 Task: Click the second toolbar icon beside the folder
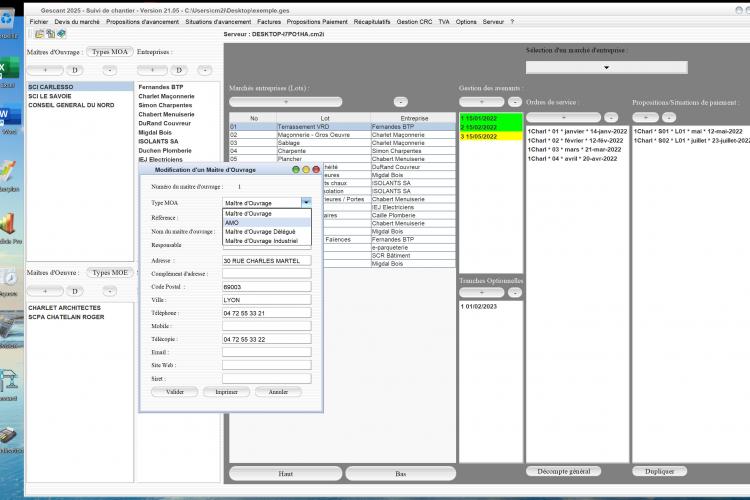tap(50, 34)
